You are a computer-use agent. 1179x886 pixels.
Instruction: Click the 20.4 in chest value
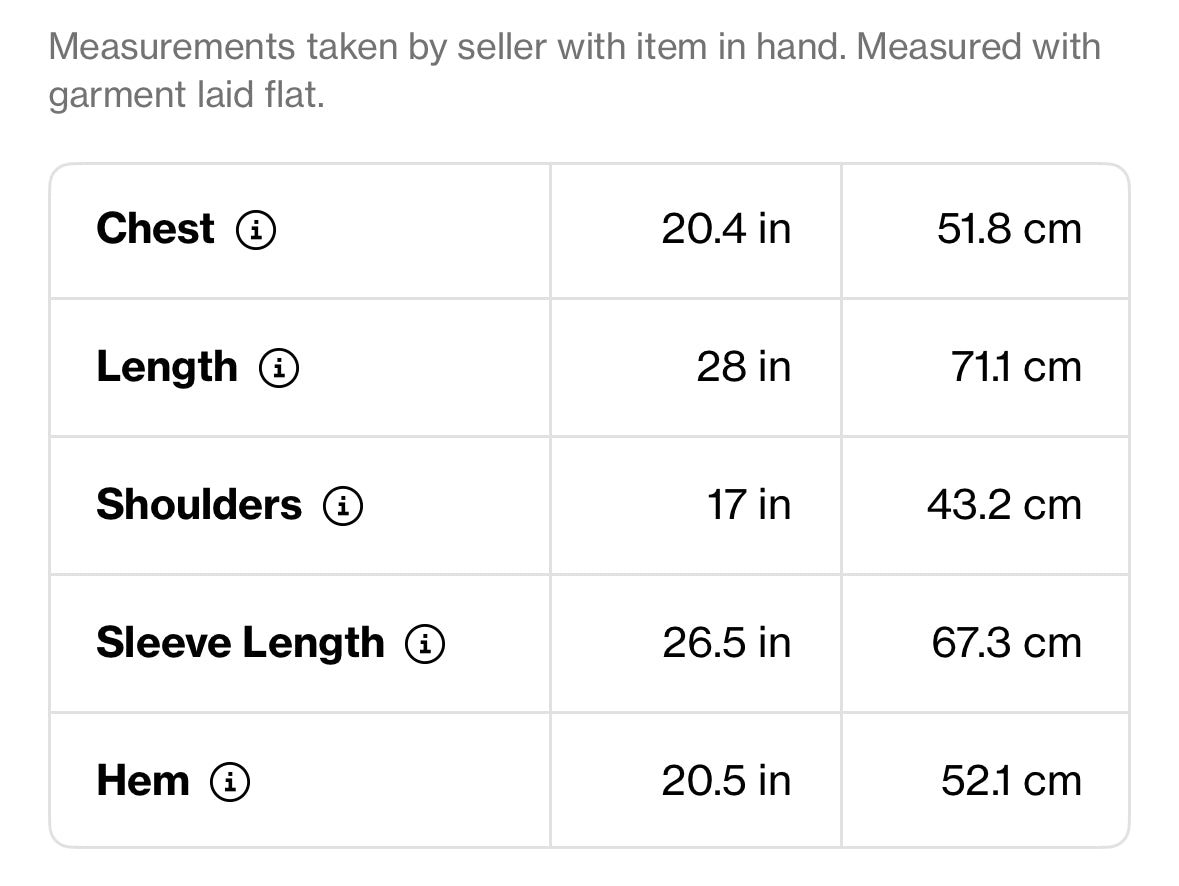coord(726,229)
